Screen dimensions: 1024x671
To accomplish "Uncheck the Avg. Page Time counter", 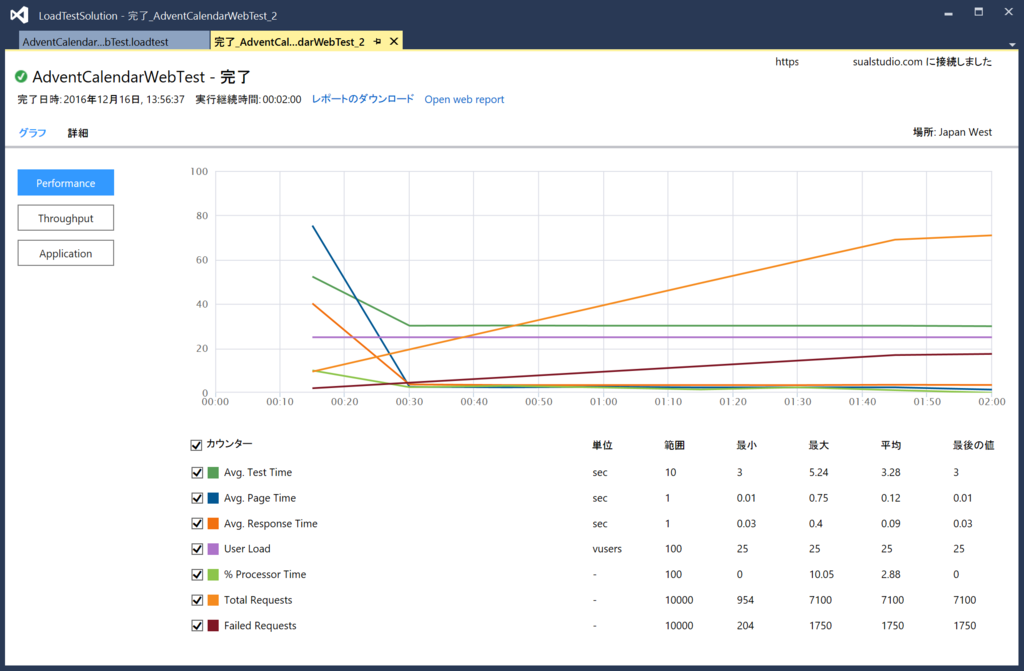I will click(197, 498).
